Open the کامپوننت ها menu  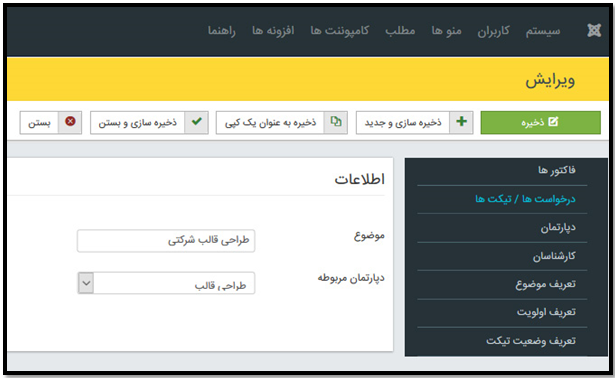pos(340,31)
